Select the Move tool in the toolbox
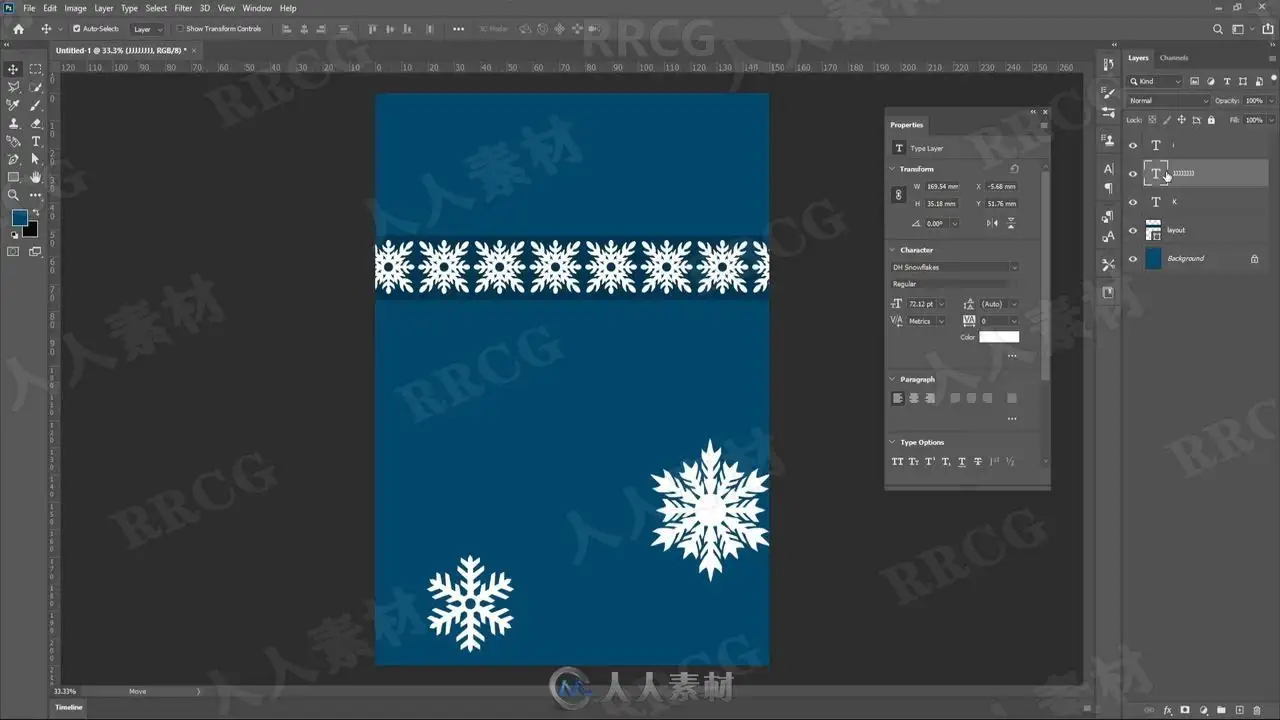The height and width of the screenshot is (720, 1280). (x=13, y=69)
